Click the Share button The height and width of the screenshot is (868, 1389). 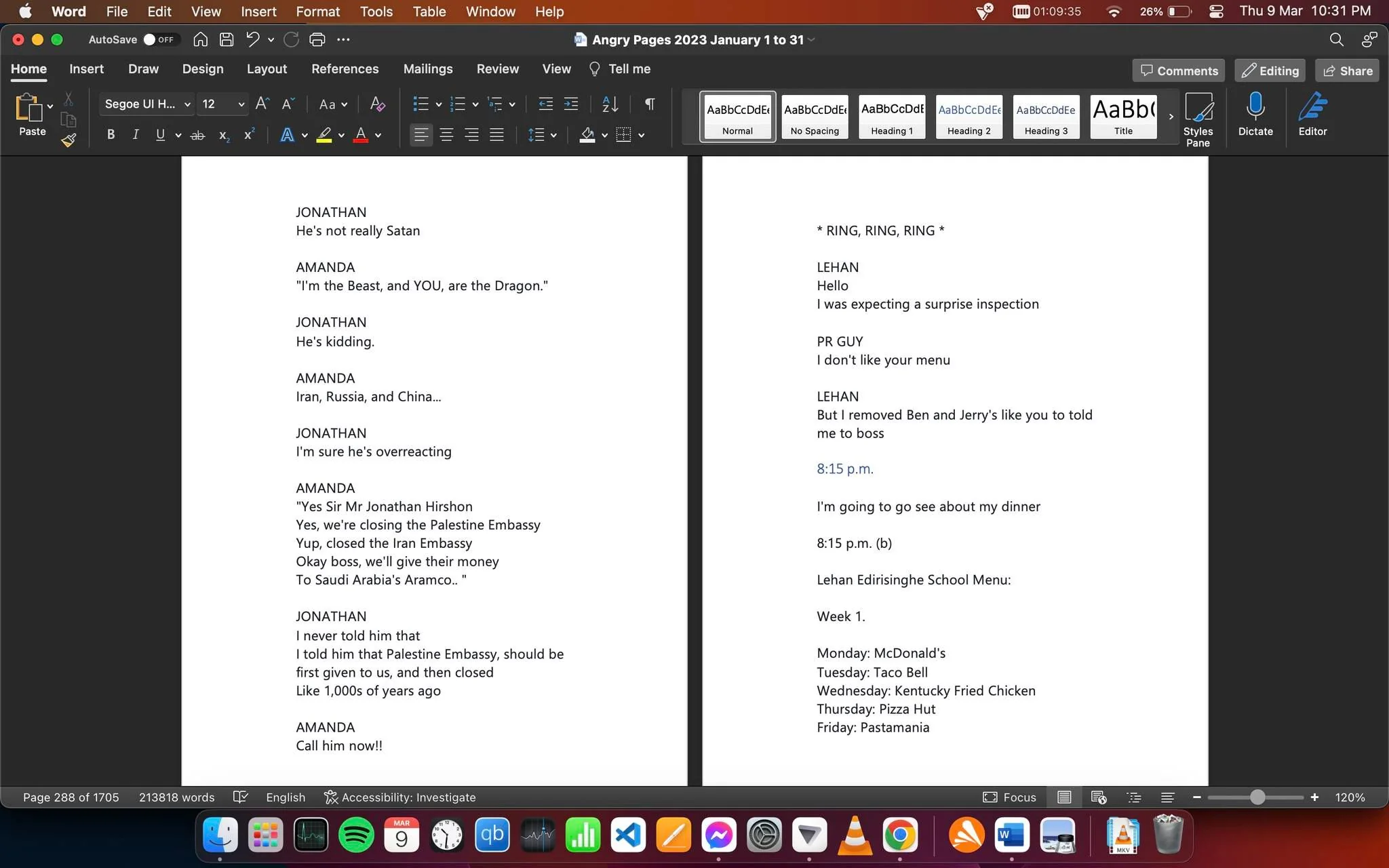pos(1347,71)
